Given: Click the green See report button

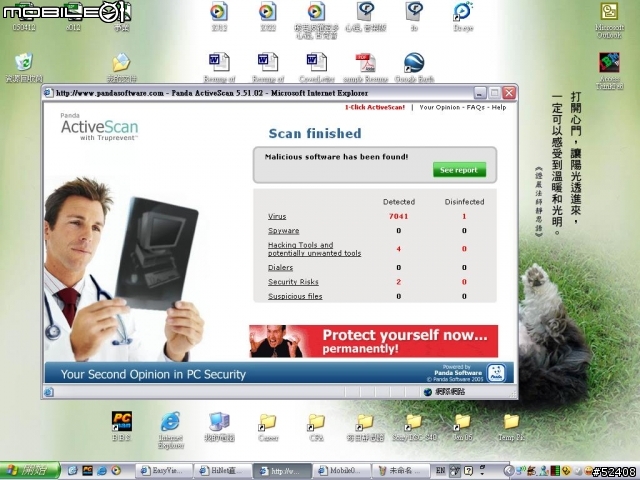Looking at the screenshot, I should [x=459, y=170].
